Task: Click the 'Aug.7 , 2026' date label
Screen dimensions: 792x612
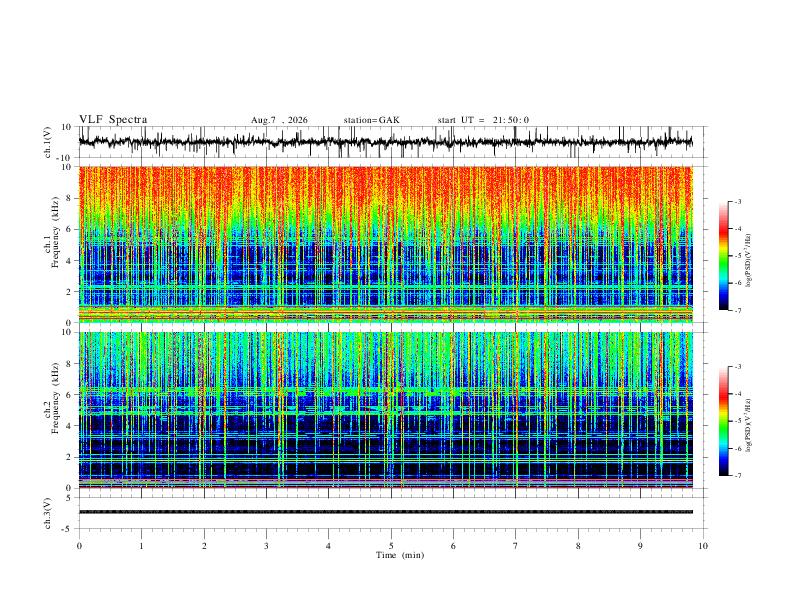Action: (x=279, y=120)
